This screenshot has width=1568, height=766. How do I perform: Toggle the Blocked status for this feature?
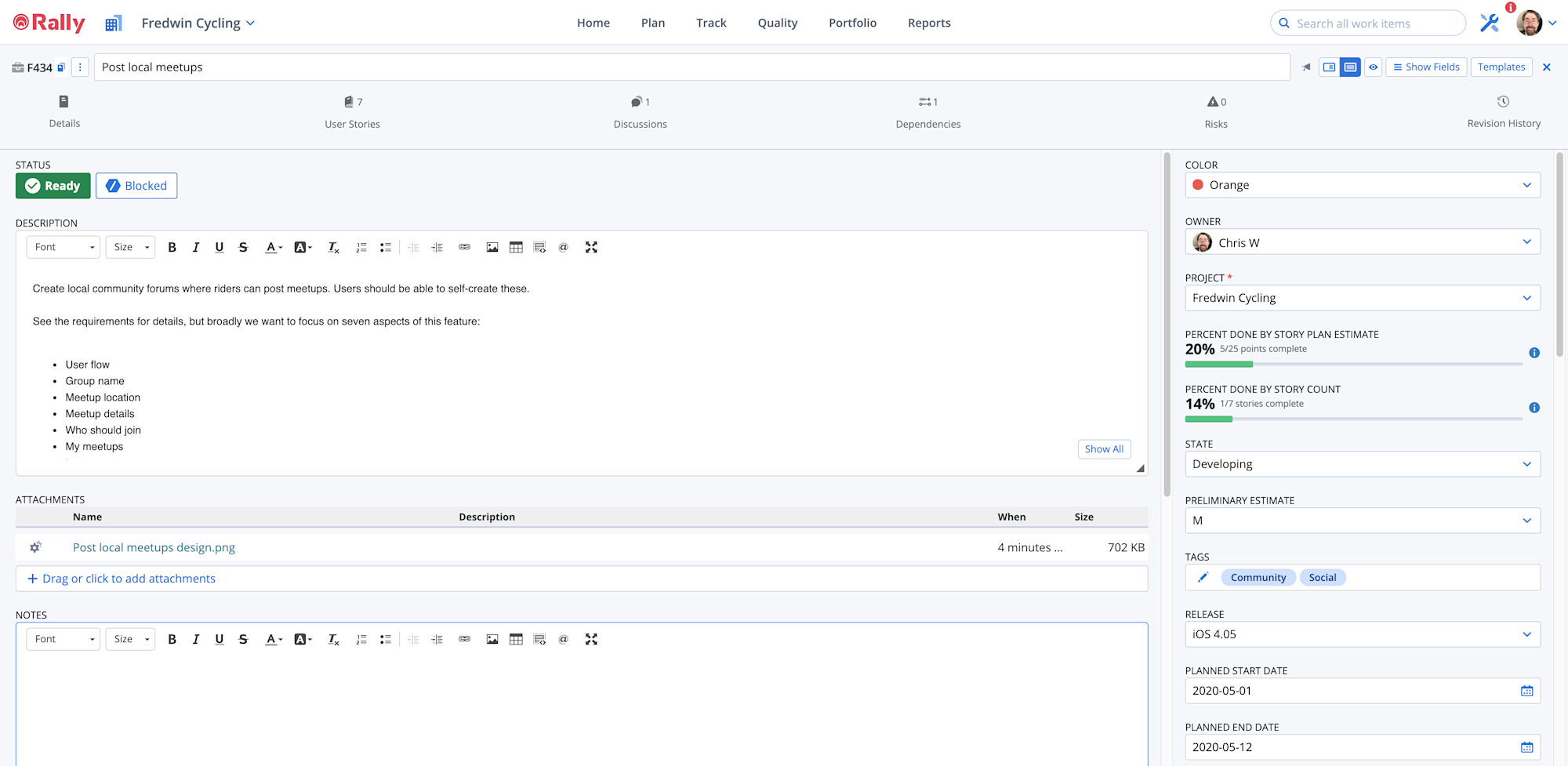pos(136,186)
